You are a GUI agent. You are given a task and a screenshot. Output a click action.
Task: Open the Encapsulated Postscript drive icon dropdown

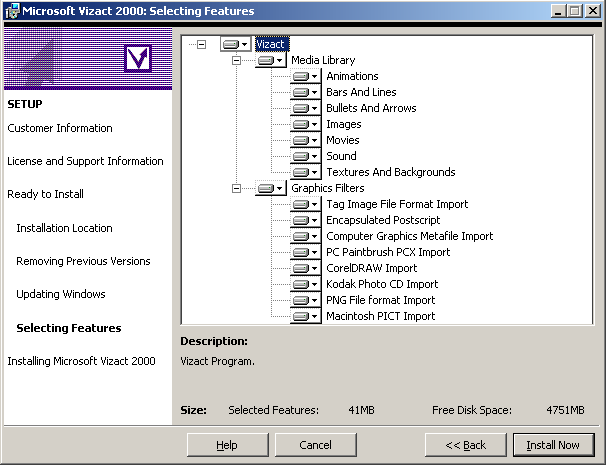point(306,220)
